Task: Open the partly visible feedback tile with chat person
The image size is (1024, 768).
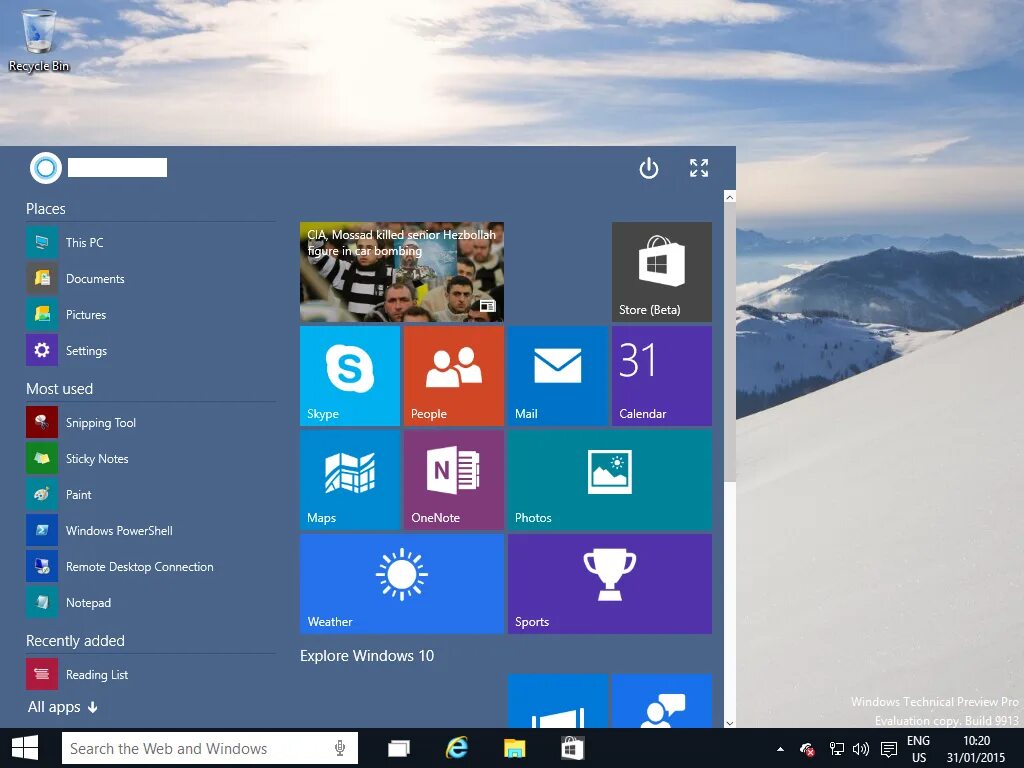Action: tap(662, 701)
